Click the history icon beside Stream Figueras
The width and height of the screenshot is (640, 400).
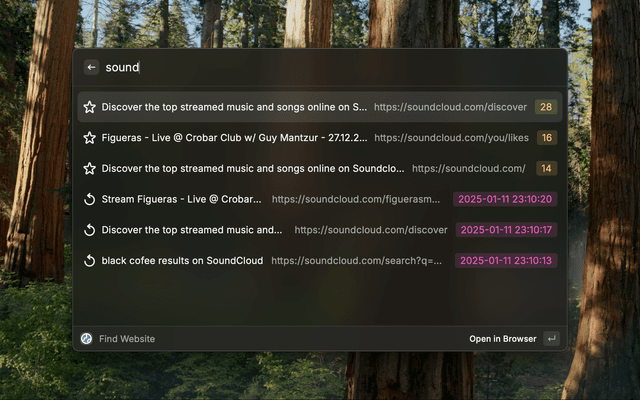[89, 199]
